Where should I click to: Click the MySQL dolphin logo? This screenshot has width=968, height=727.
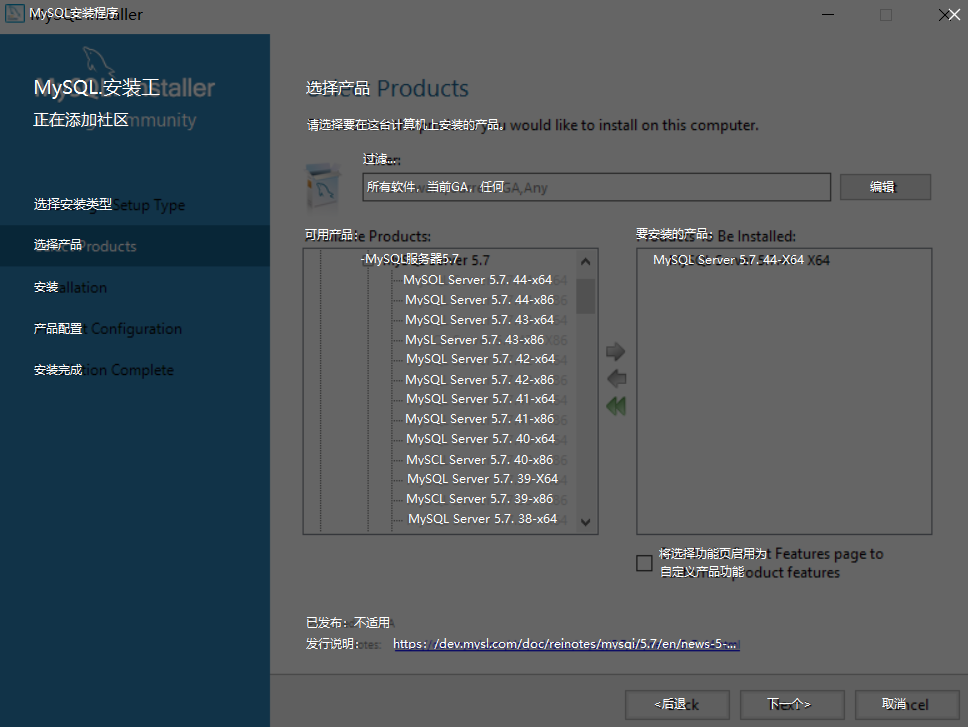click(99, 61)
